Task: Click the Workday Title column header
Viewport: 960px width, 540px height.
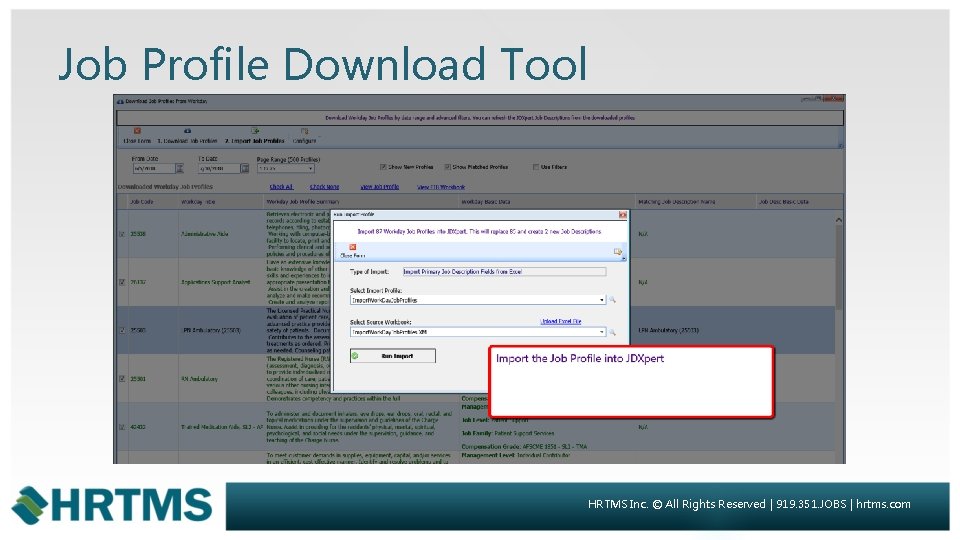Action: (x=221, y=201)
